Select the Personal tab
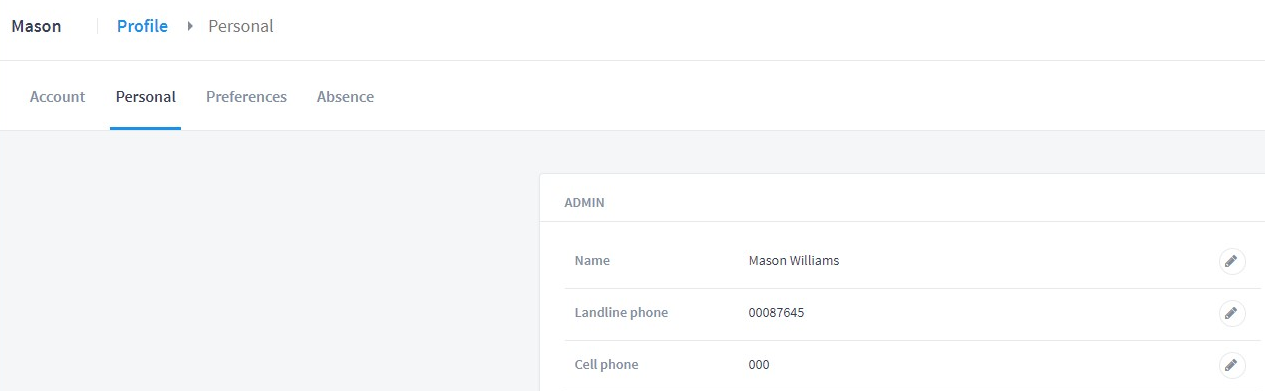Image resolution: width=1265 pixels, height=391 pixels. [146, 97]
